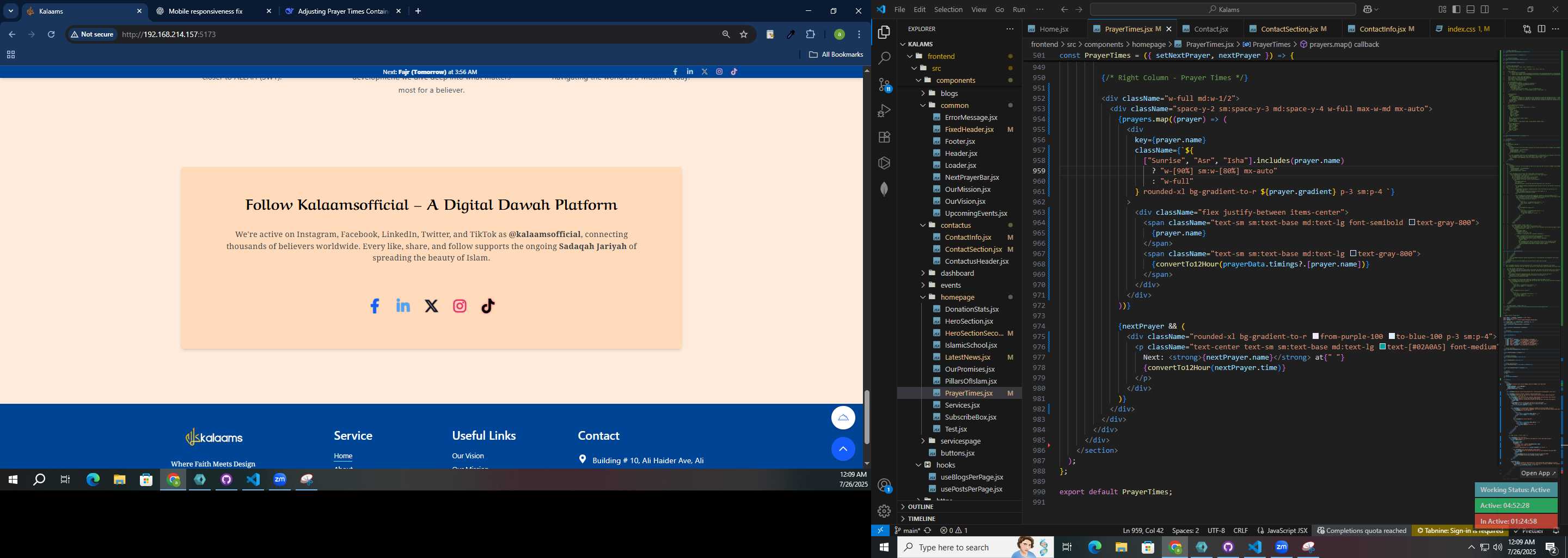The height and width of the screenshot is (558, 1568).
Task: Click the Copilot icon in VS Code title bar
Action: [1368, 10]
